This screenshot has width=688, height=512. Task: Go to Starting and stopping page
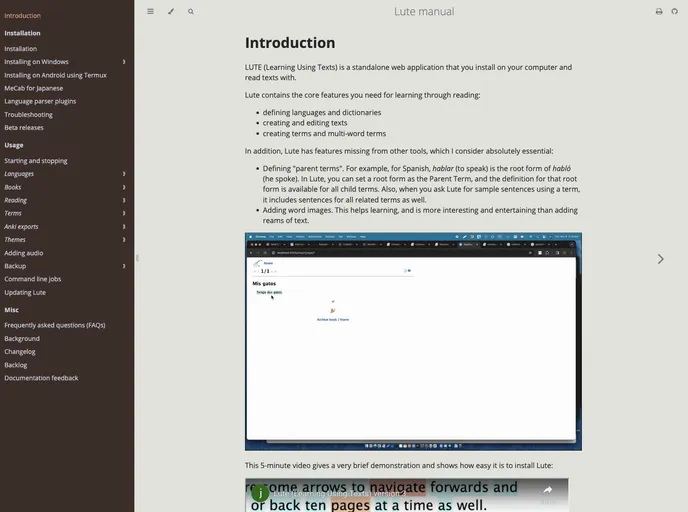click(x=36, y=161)
